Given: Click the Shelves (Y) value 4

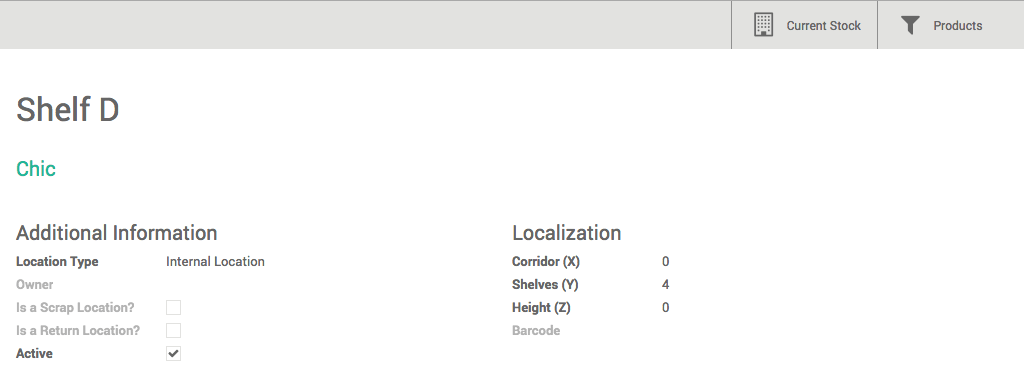Looking at the screenshot, I should [665, 285].
